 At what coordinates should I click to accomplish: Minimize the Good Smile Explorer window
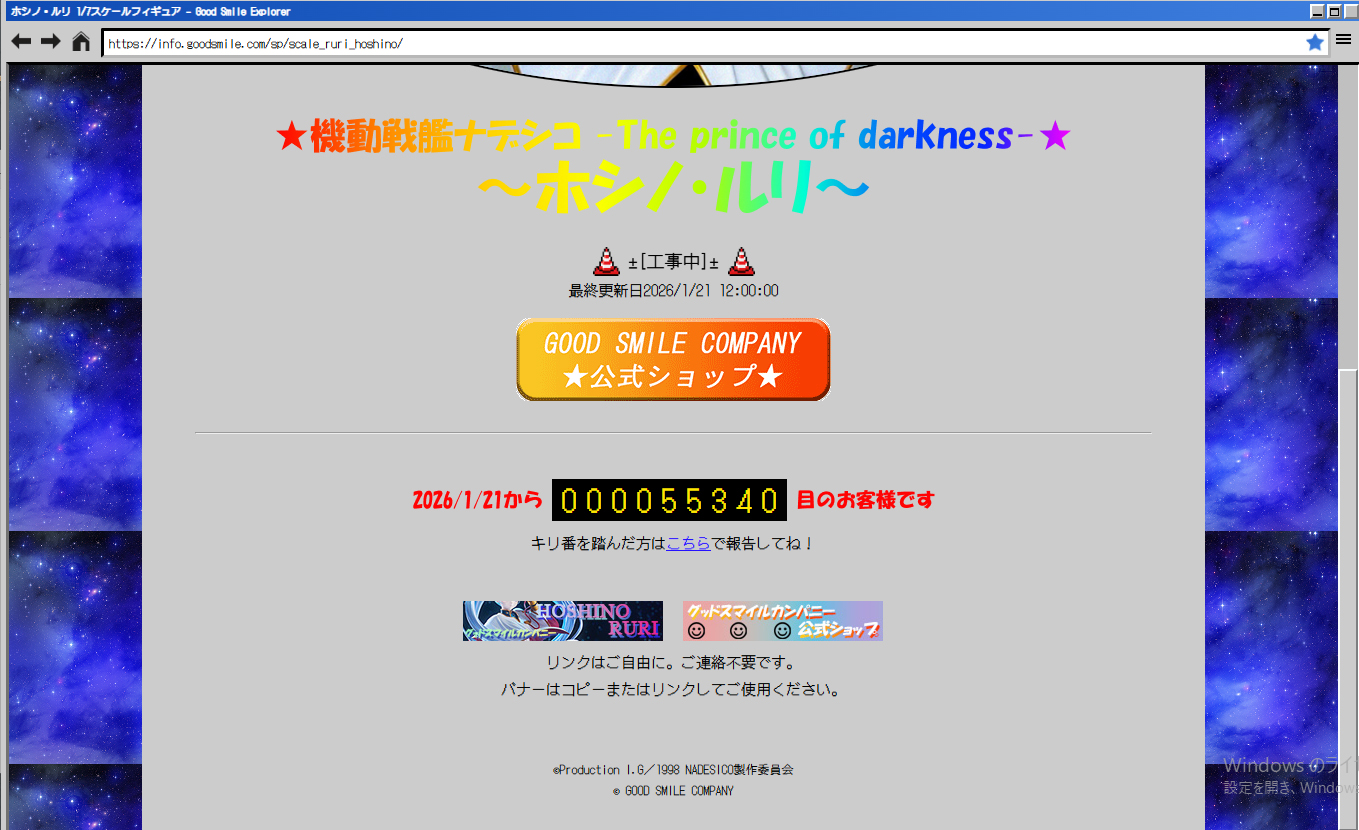1317,11
